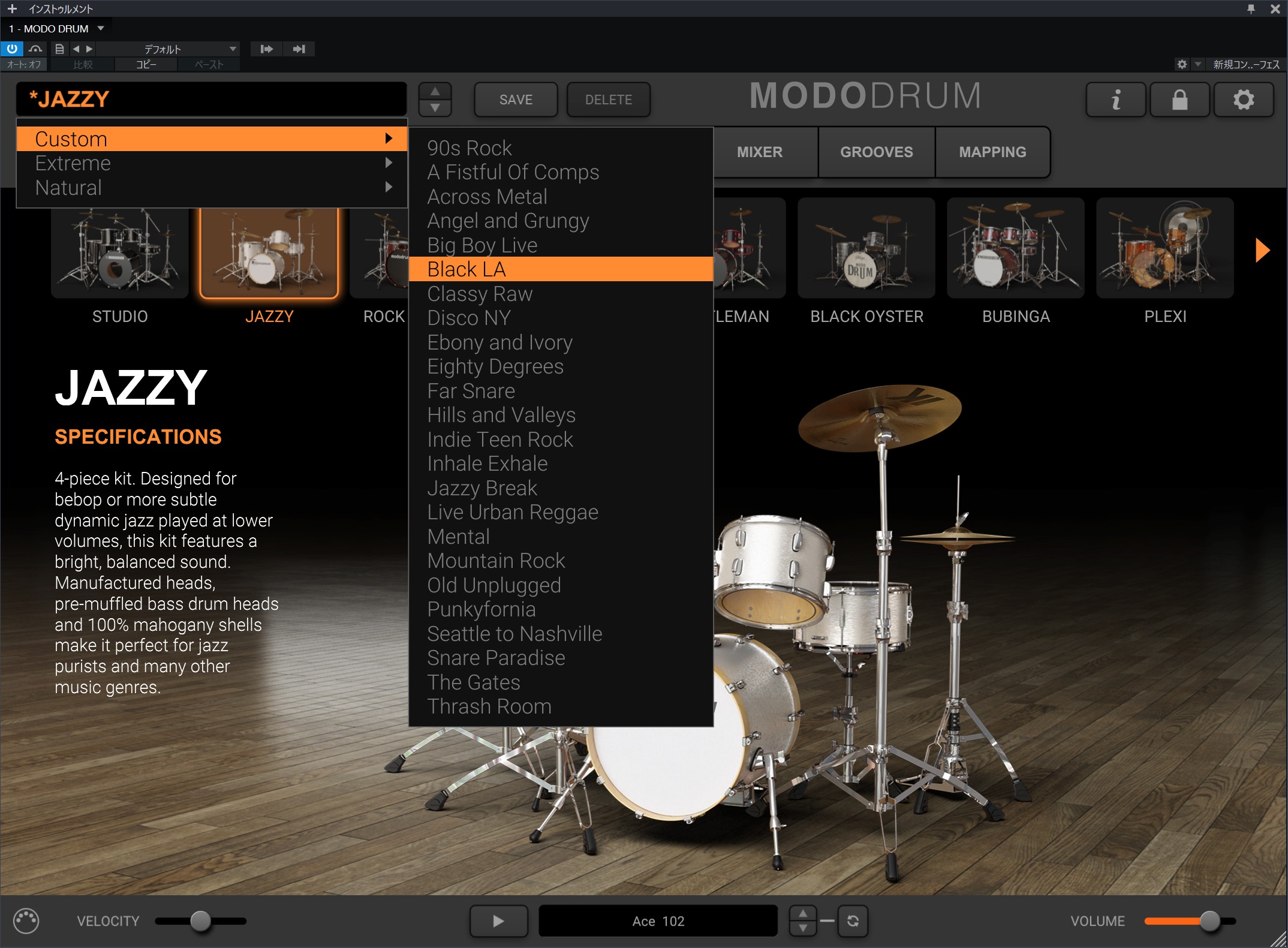Click the コピー button
This screenshot has height=948, width=1288.
coord(146,64)
